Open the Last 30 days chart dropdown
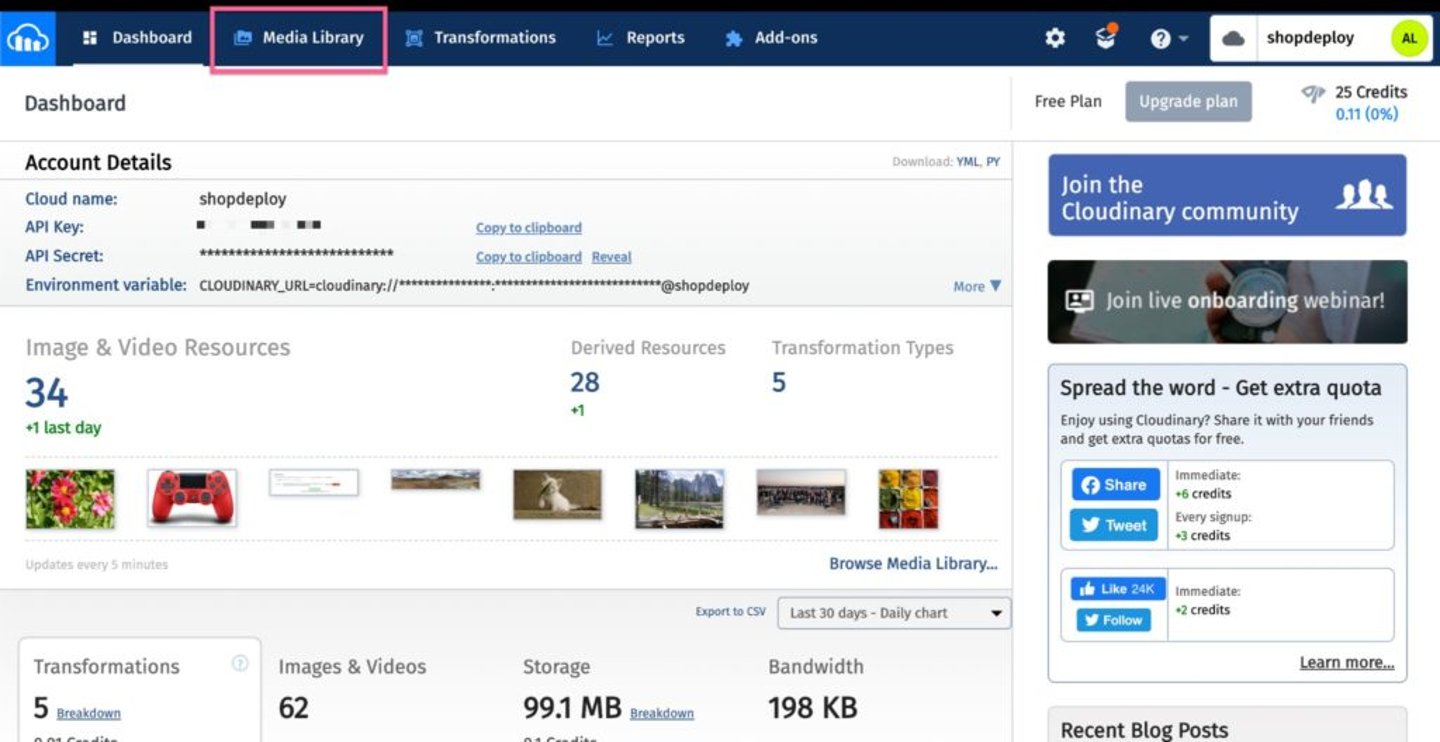Viewport: 1440px width, 742px height. (893, 613)
